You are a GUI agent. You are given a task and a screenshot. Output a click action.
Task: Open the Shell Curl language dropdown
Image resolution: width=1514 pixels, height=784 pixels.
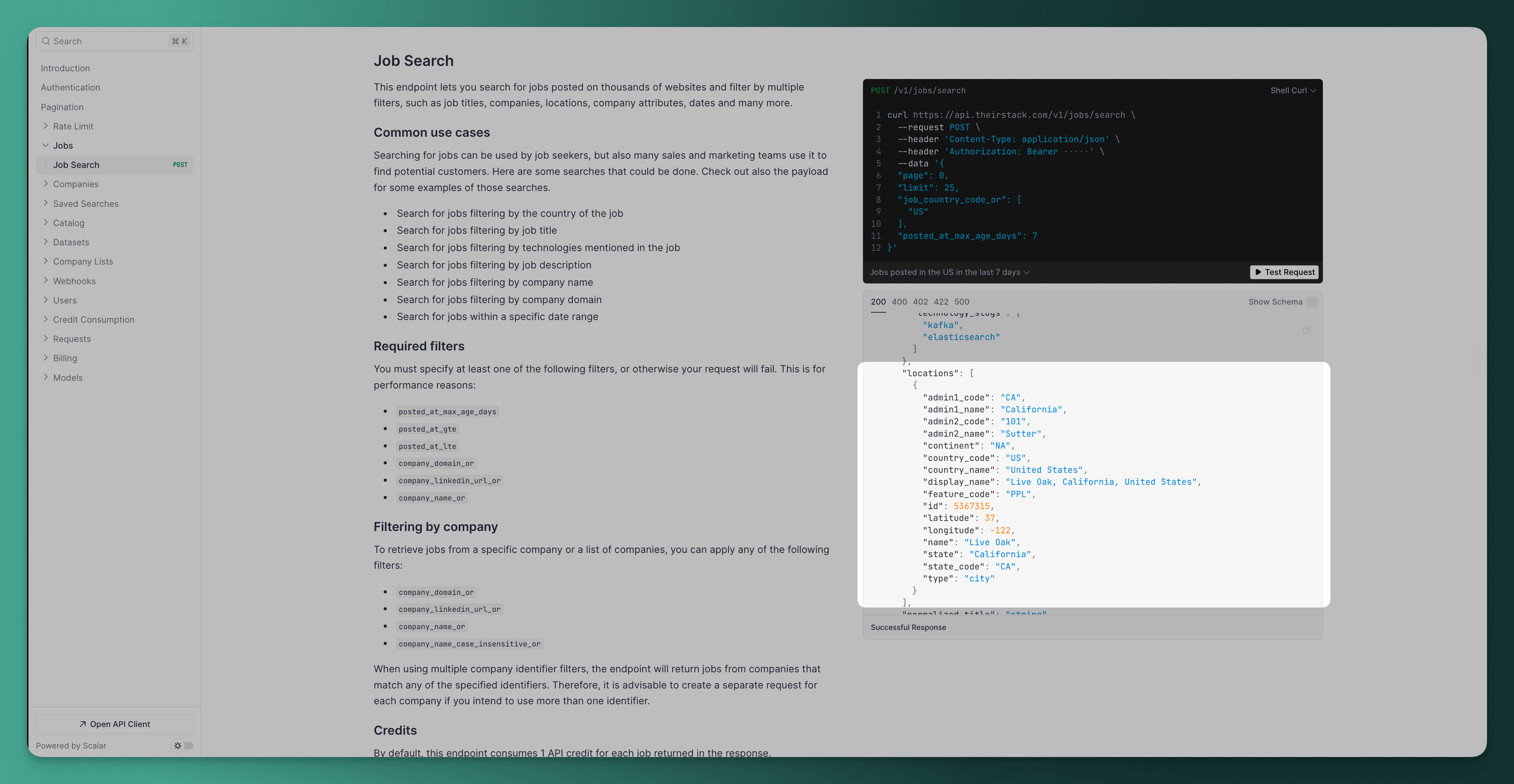click(x=1293, y=90)
